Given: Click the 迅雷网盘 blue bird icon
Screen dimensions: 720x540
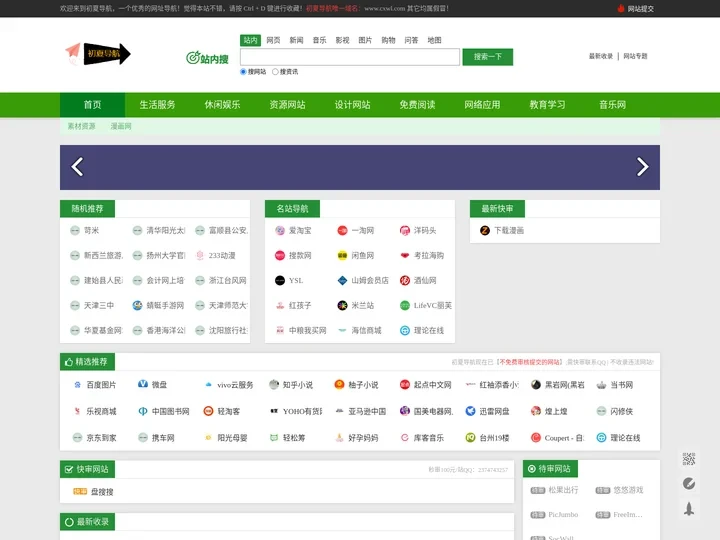Looking at the screenshot, I should click(470, 411).
